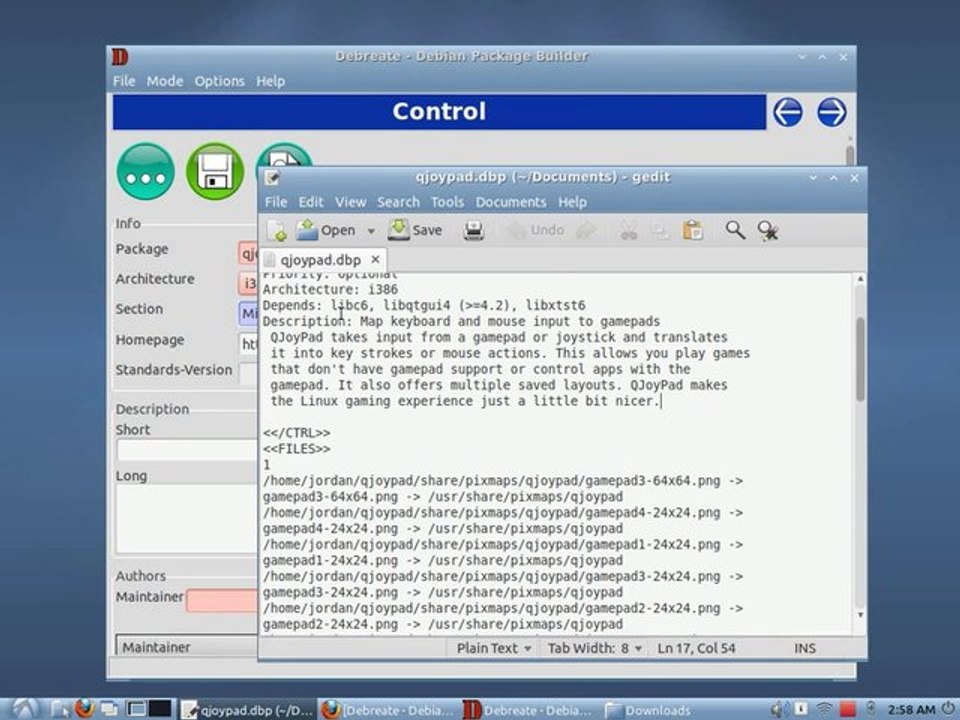The image size is (960, 720).
Task: Click the red square tray icon
Action: click(x=847, y=710)
